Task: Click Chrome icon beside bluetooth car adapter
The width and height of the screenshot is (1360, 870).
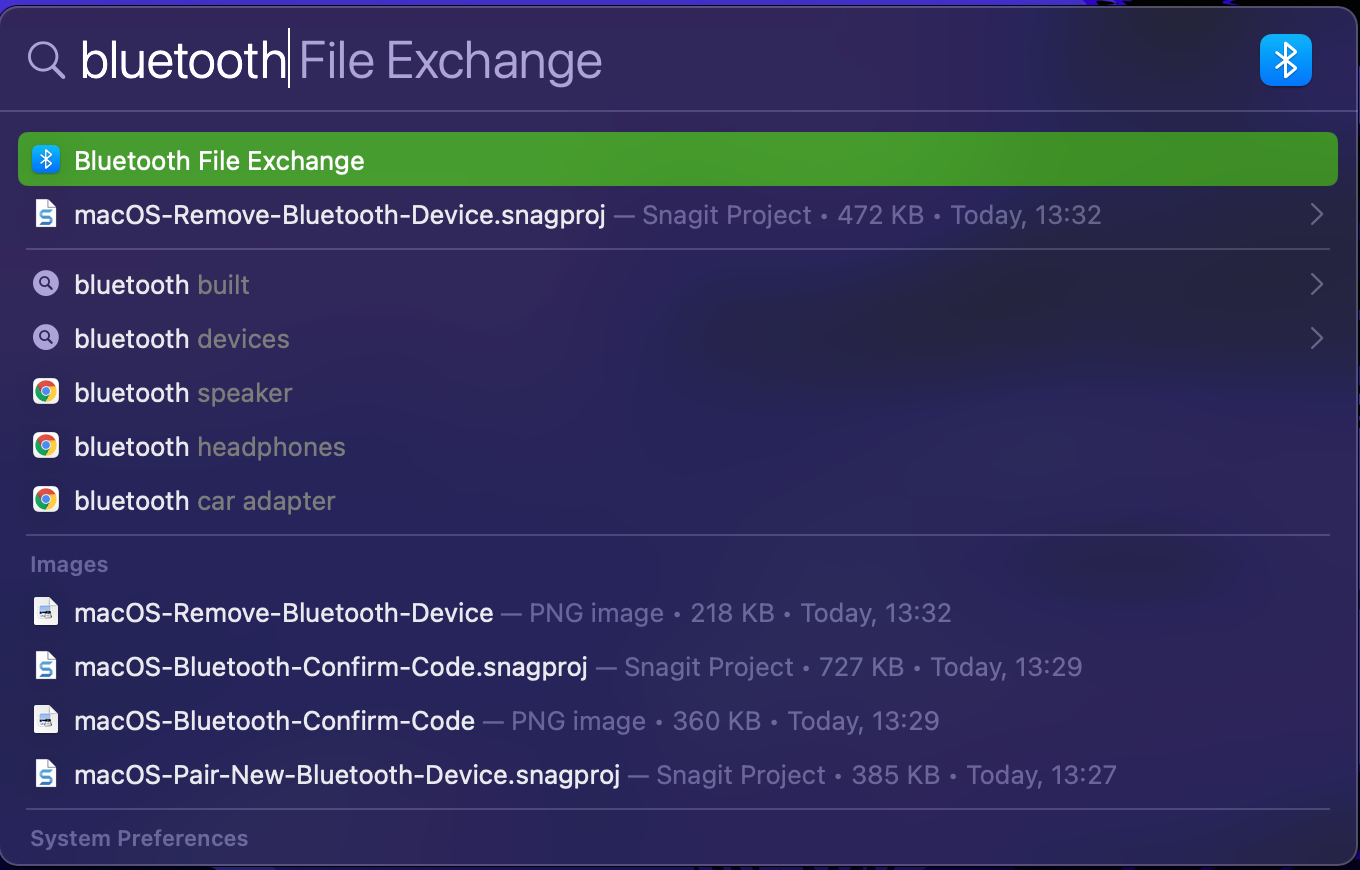Action: pos(46,499)
